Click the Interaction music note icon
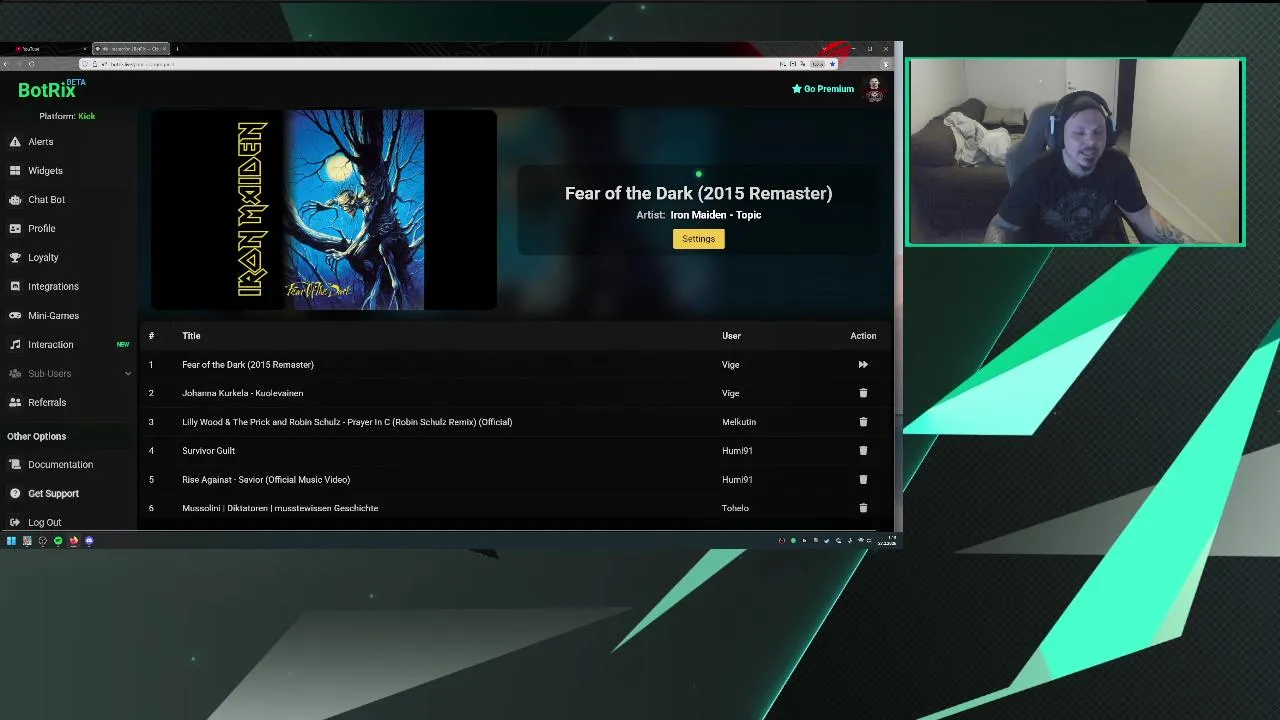Screen dimensions: 1280x720 click(x=15, y=345)
